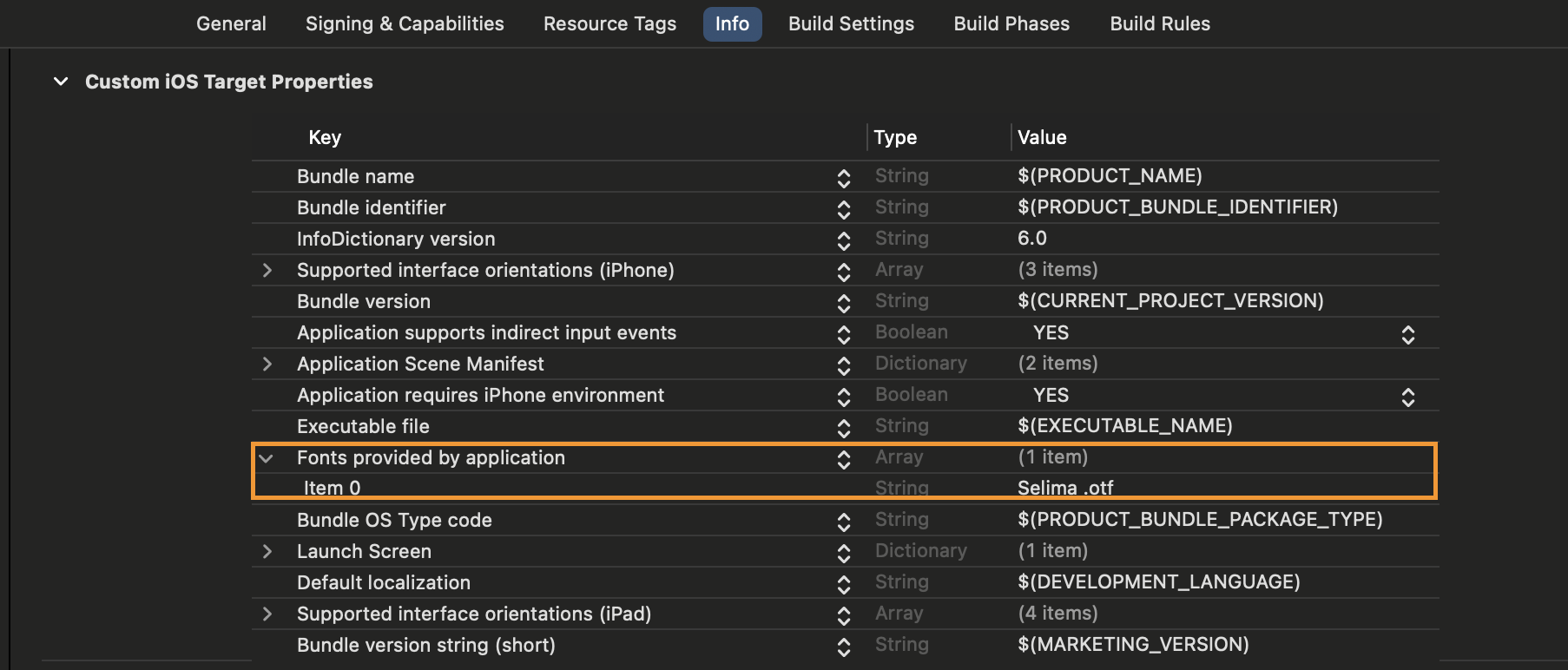Open key stepper for Launch Screen
This screenshot has width=1568, height=670.
pos(843,553)
